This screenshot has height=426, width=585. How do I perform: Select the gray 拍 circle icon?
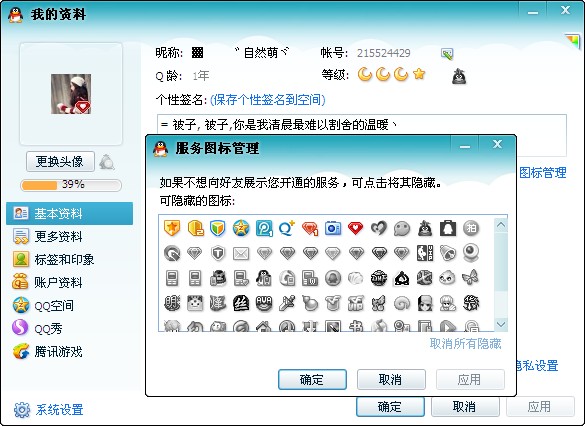tap(471, 228)
